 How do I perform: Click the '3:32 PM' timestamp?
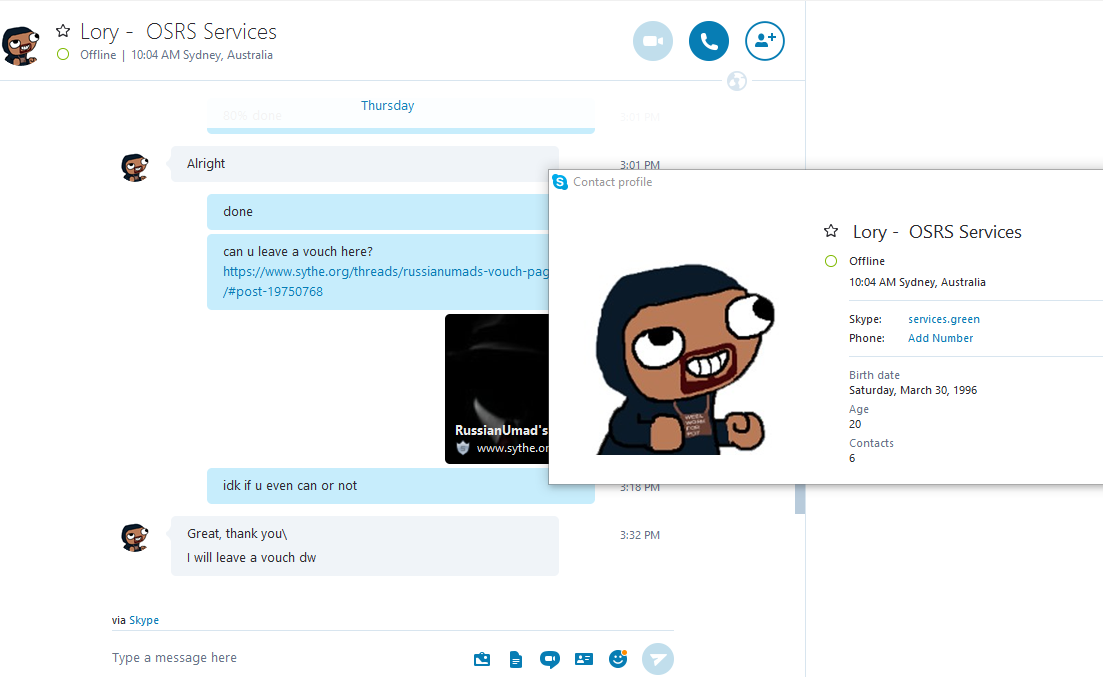tap(639, 535)
